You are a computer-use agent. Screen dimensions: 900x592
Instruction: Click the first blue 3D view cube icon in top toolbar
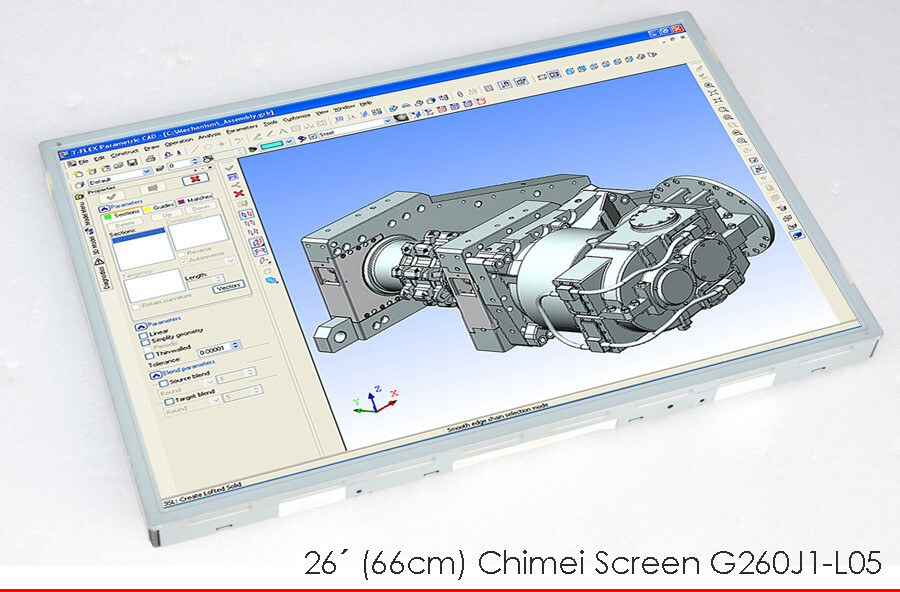(570, 72)
